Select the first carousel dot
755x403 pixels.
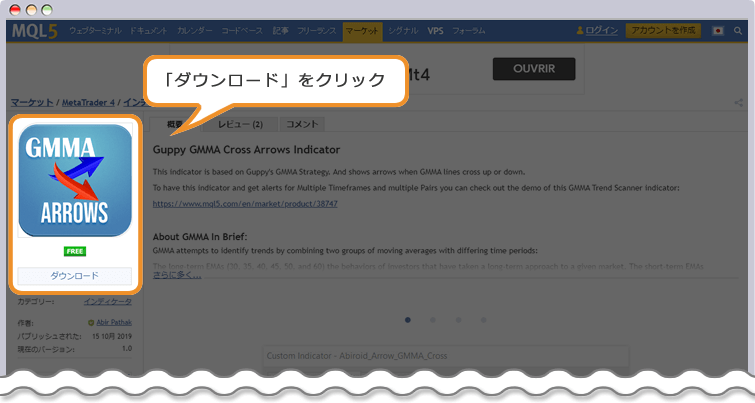(408, 320)
